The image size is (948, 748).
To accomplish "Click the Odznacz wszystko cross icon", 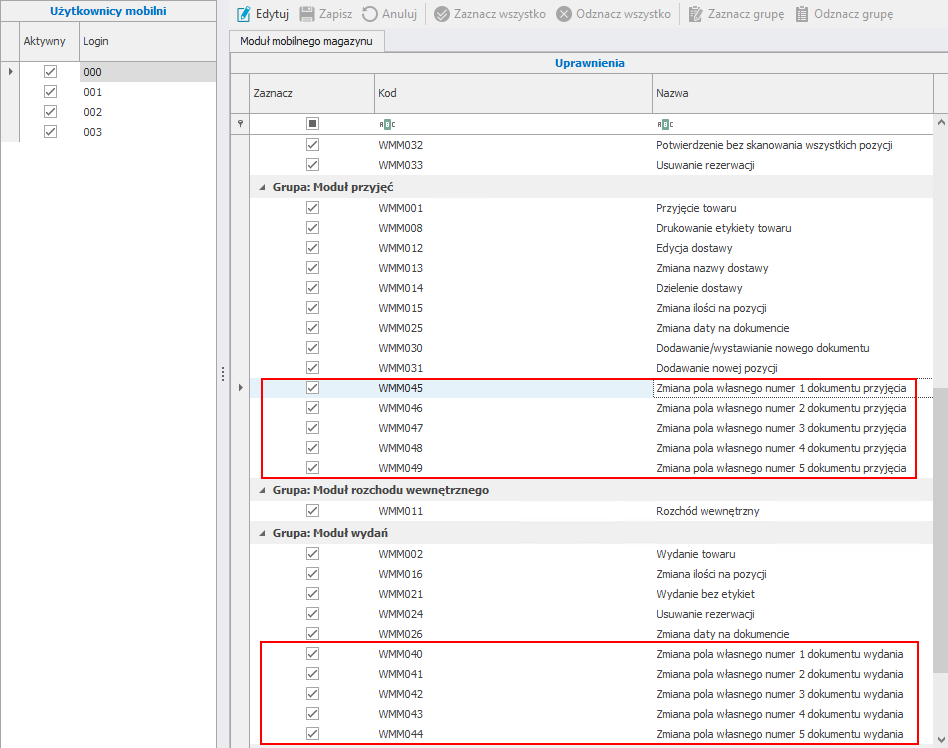I will (564, 15).
